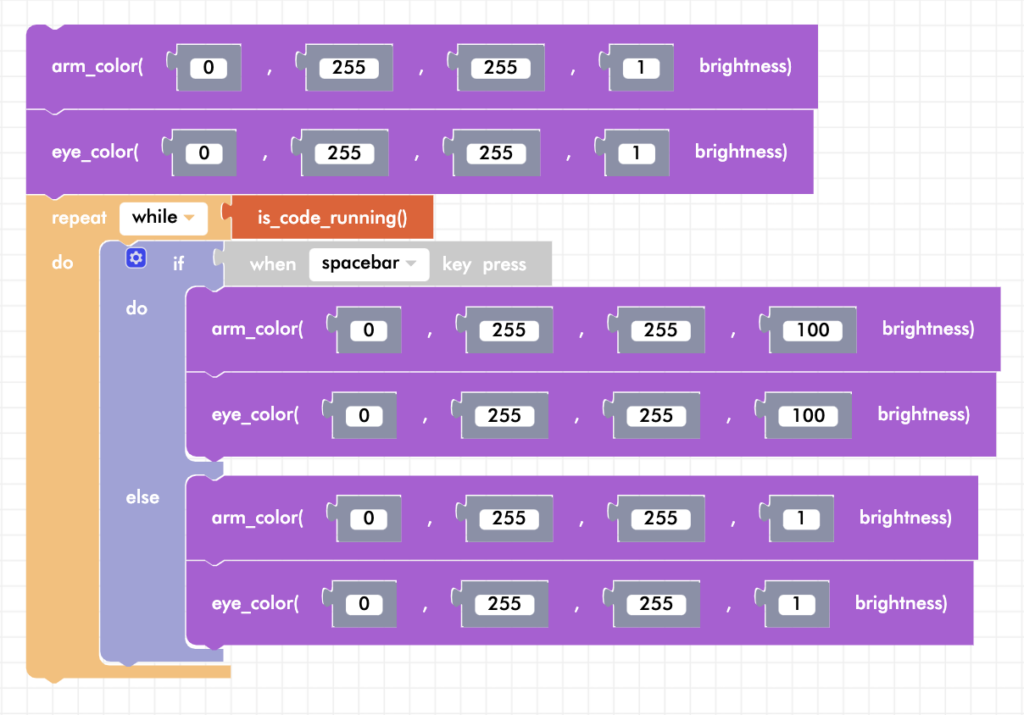Screen dimensions: 1024x715
Task: Select the 'repeat' label on the loop block
Action: pyautogui.click(x=79, y=218)
